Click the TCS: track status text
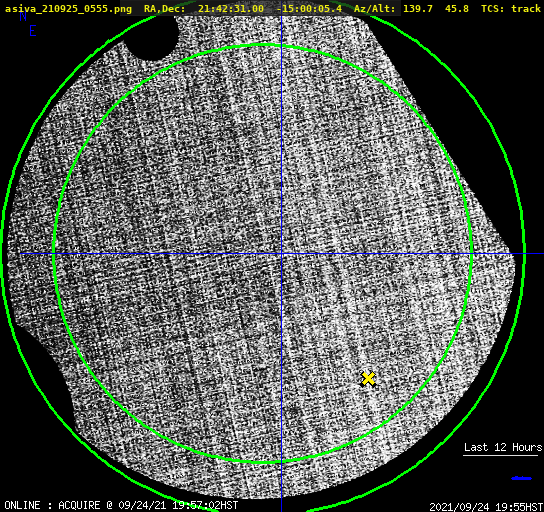The width and height of the screenshot is (544, 512). [x=511, y=8]
